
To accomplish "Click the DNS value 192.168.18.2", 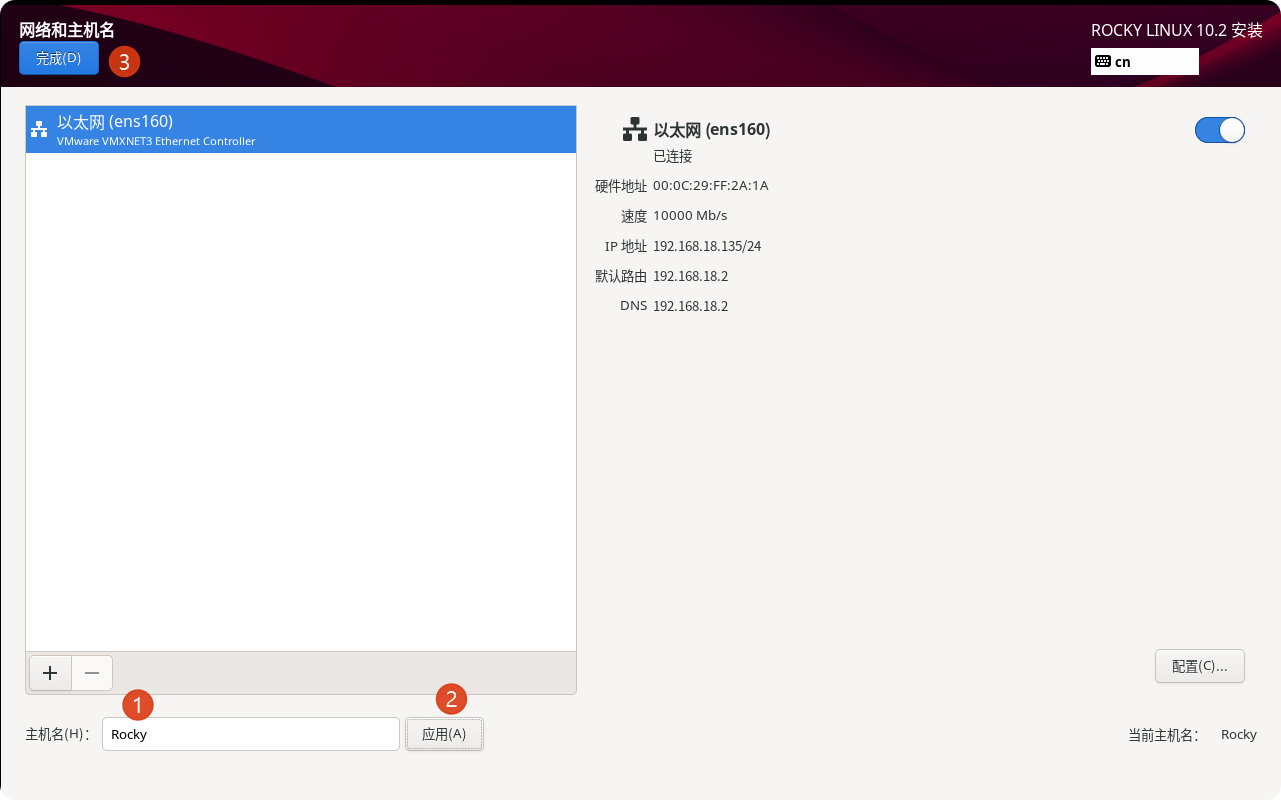I will [690, 306].
